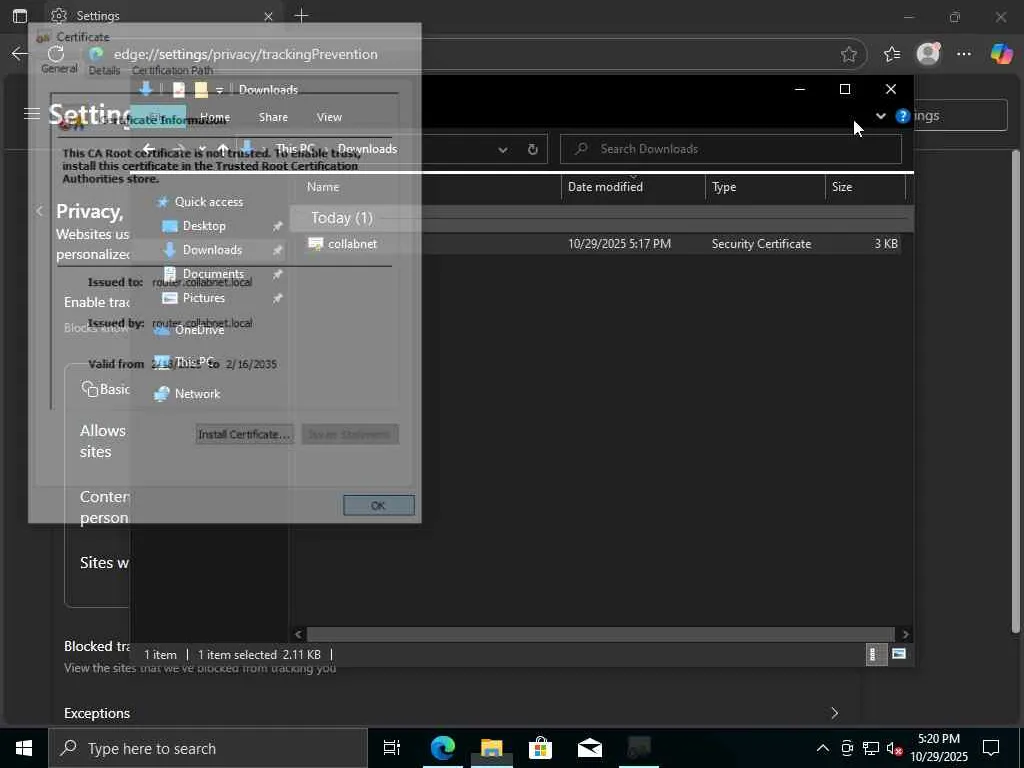Click taskbar search box

pos(208,748)
